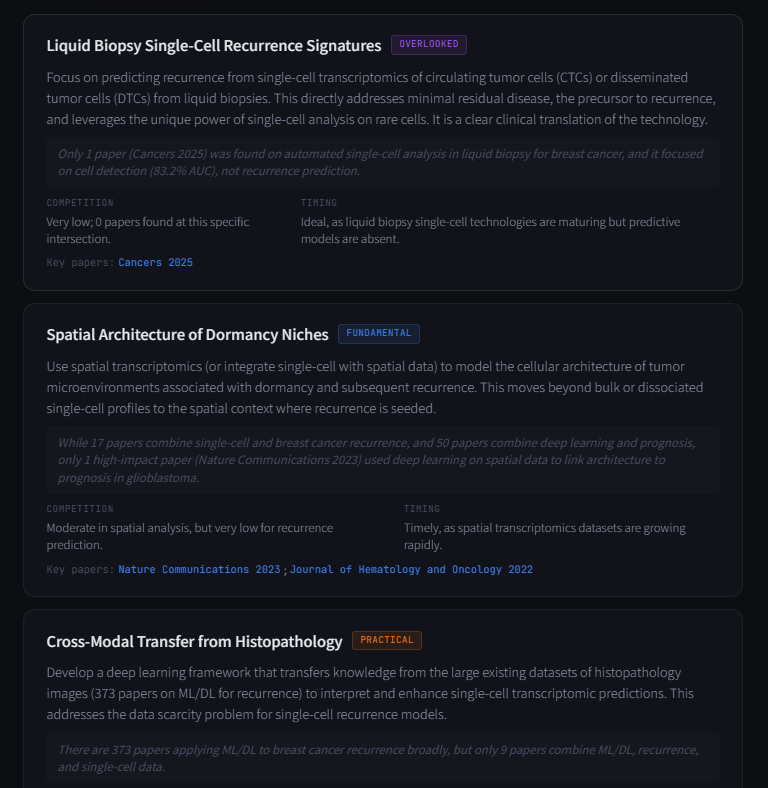Select the Liquid Biopsy Single-Cell Recurrence Signatures title
768x788 pixels.
(214, 46)
